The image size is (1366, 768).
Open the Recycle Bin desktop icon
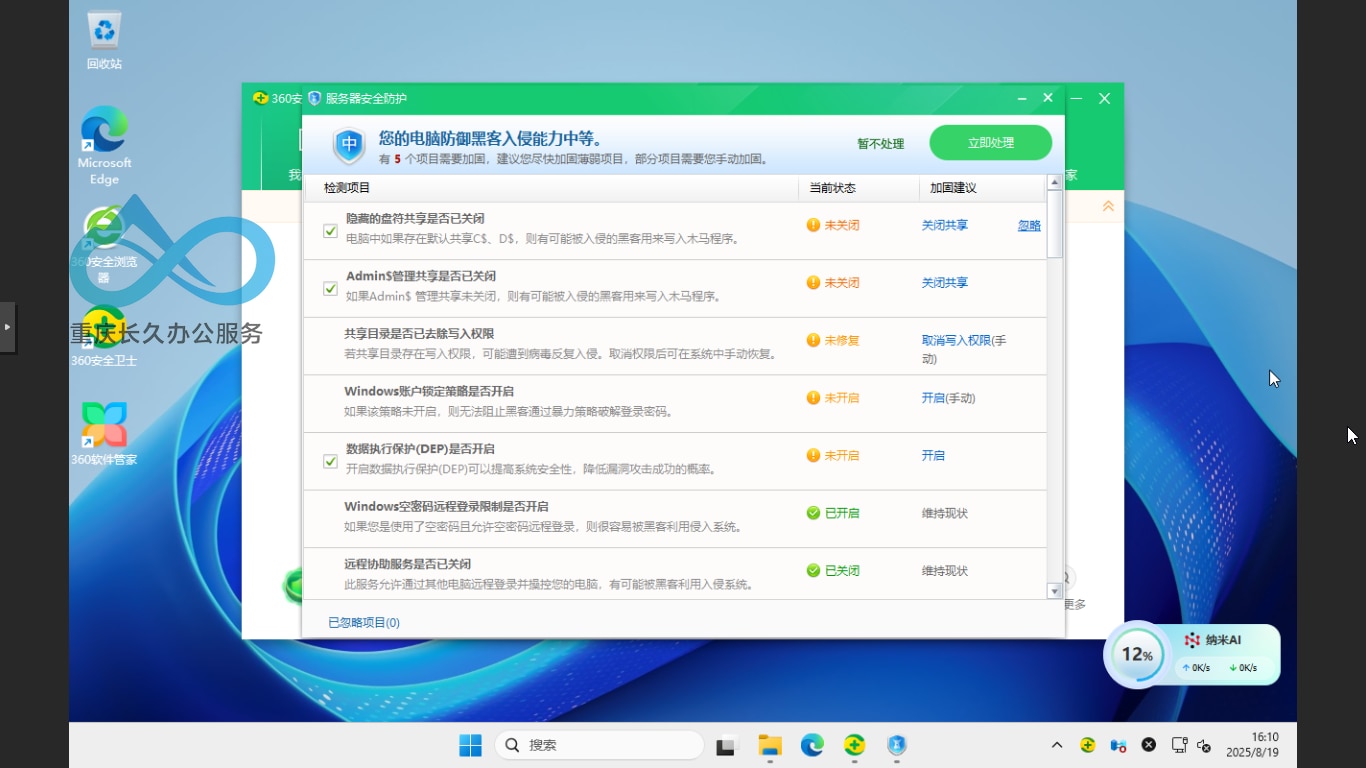point(104,40)
